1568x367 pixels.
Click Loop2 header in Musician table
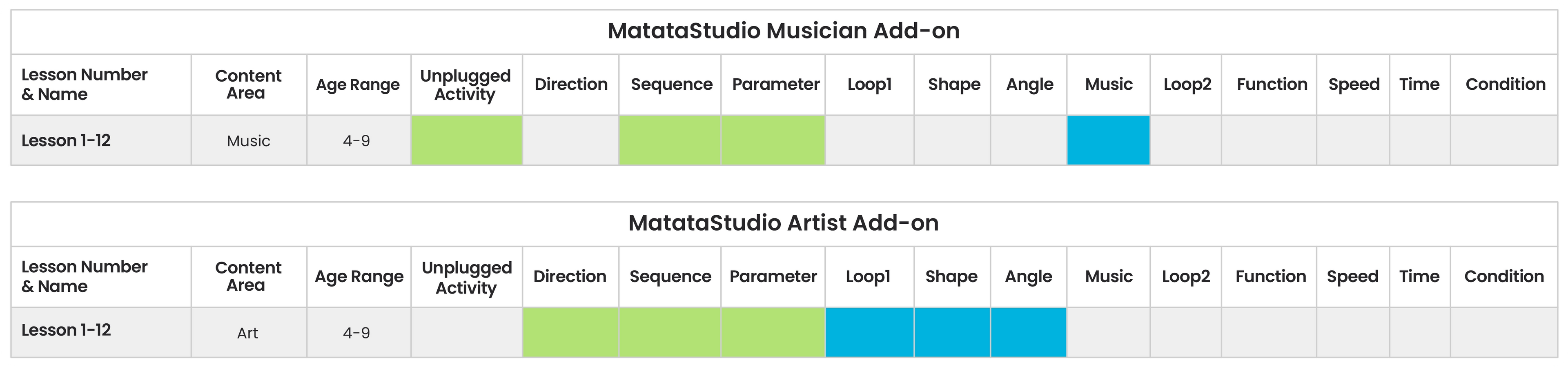coord(1187,84)
